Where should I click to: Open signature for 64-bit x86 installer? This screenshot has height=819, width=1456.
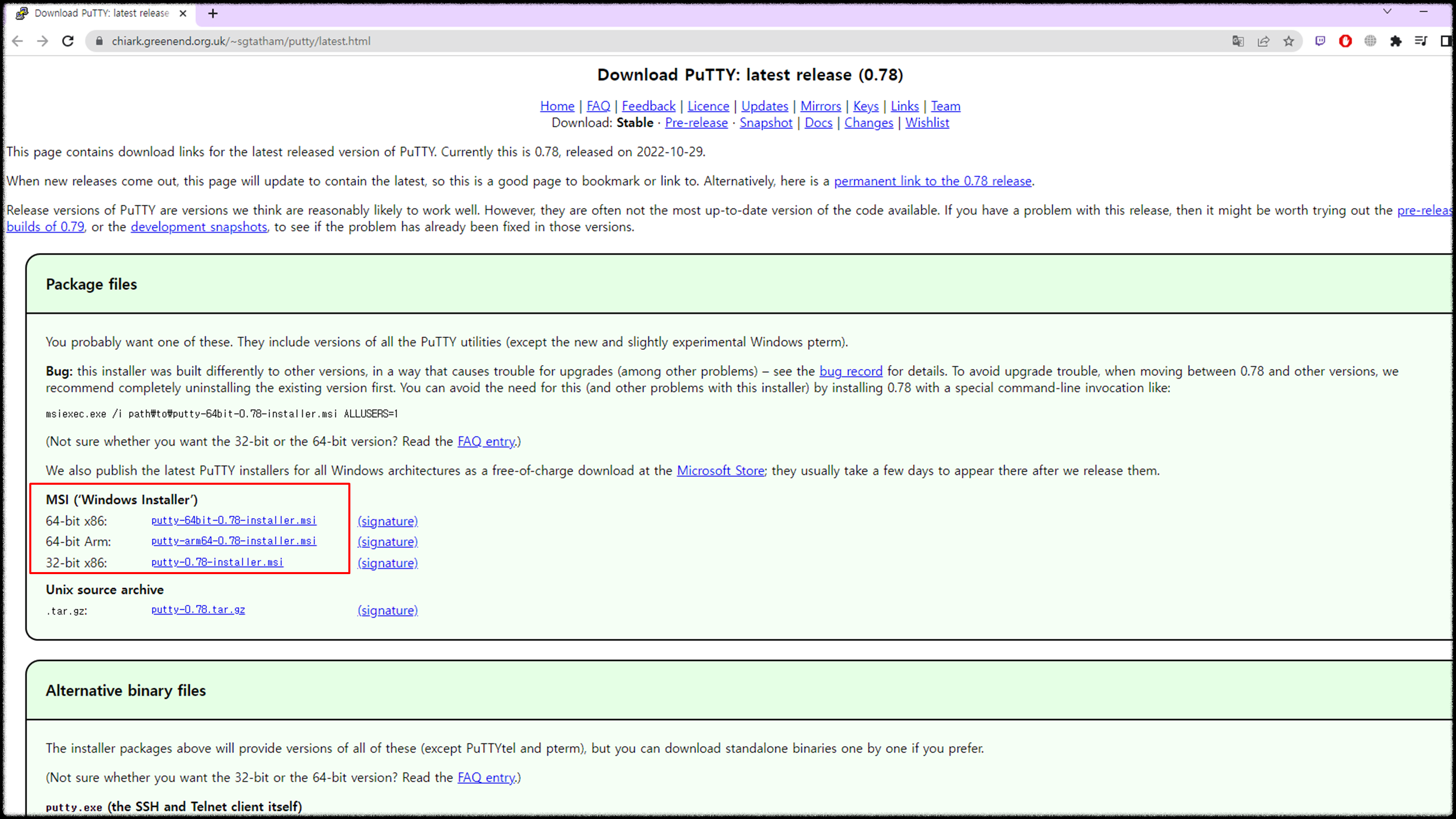click(x=388, y=521)
